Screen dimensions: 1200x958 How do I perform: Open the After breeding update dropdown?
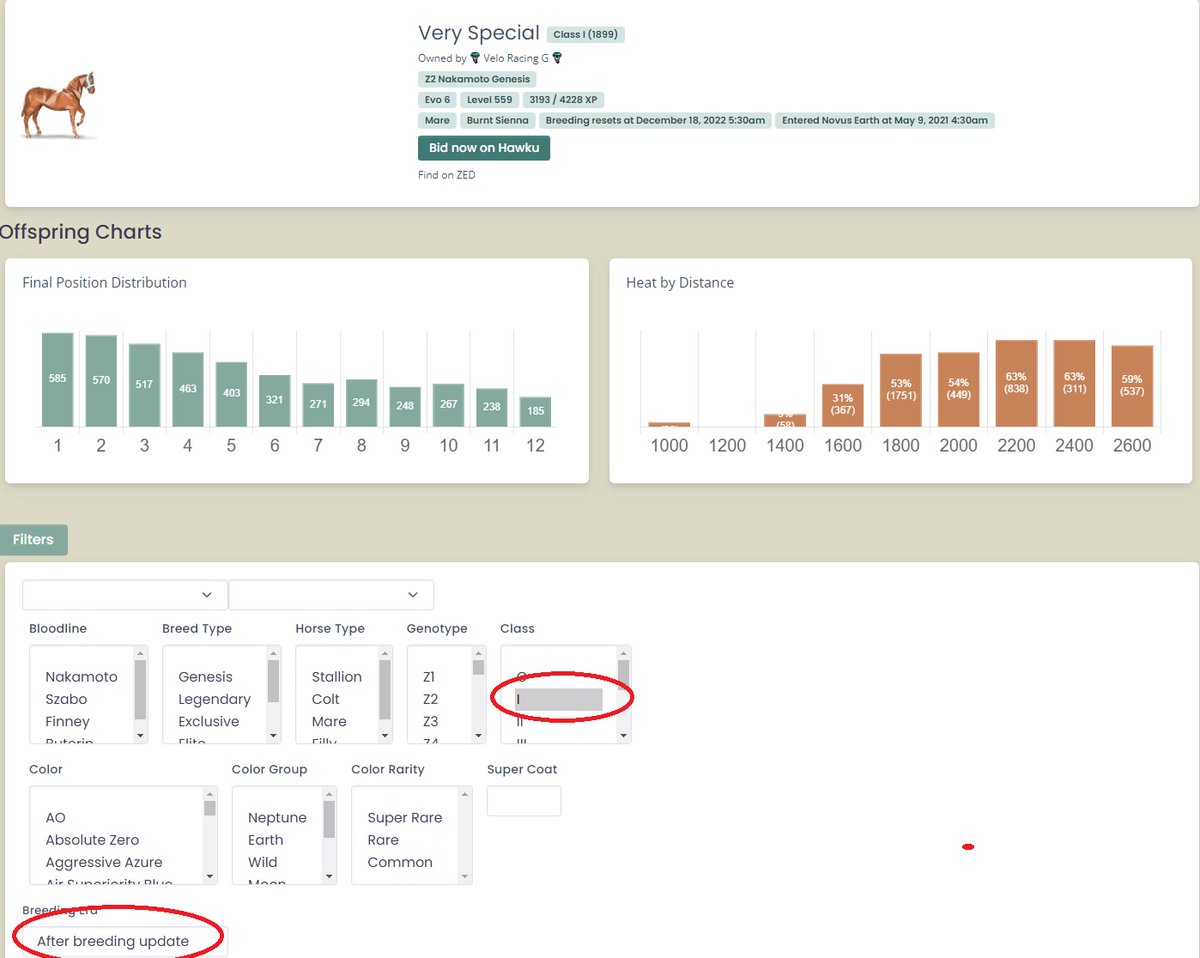tap(125, 941)
